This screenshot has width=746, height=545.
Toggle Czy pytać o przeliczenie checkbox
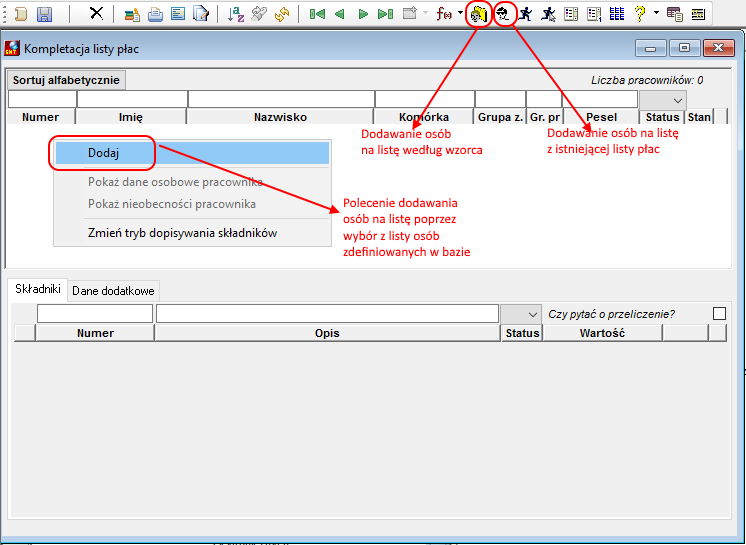719,314
